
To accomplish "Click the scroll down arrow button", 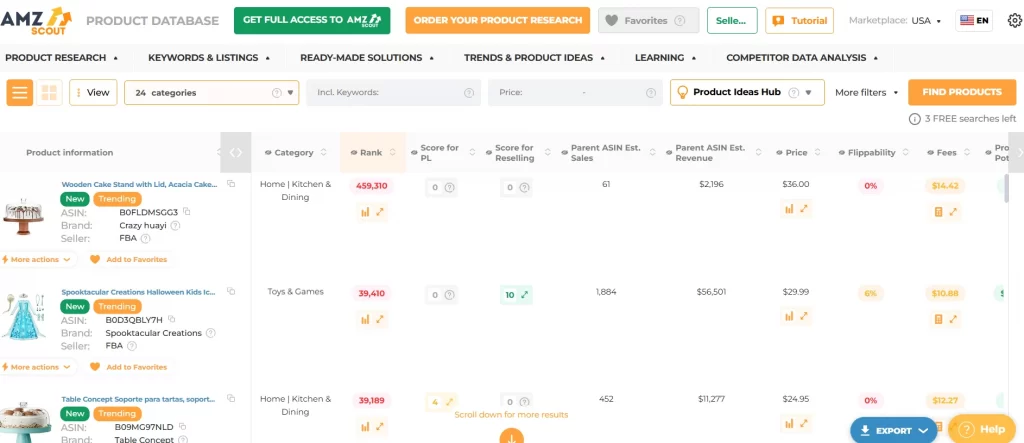I will click(511, 436).
